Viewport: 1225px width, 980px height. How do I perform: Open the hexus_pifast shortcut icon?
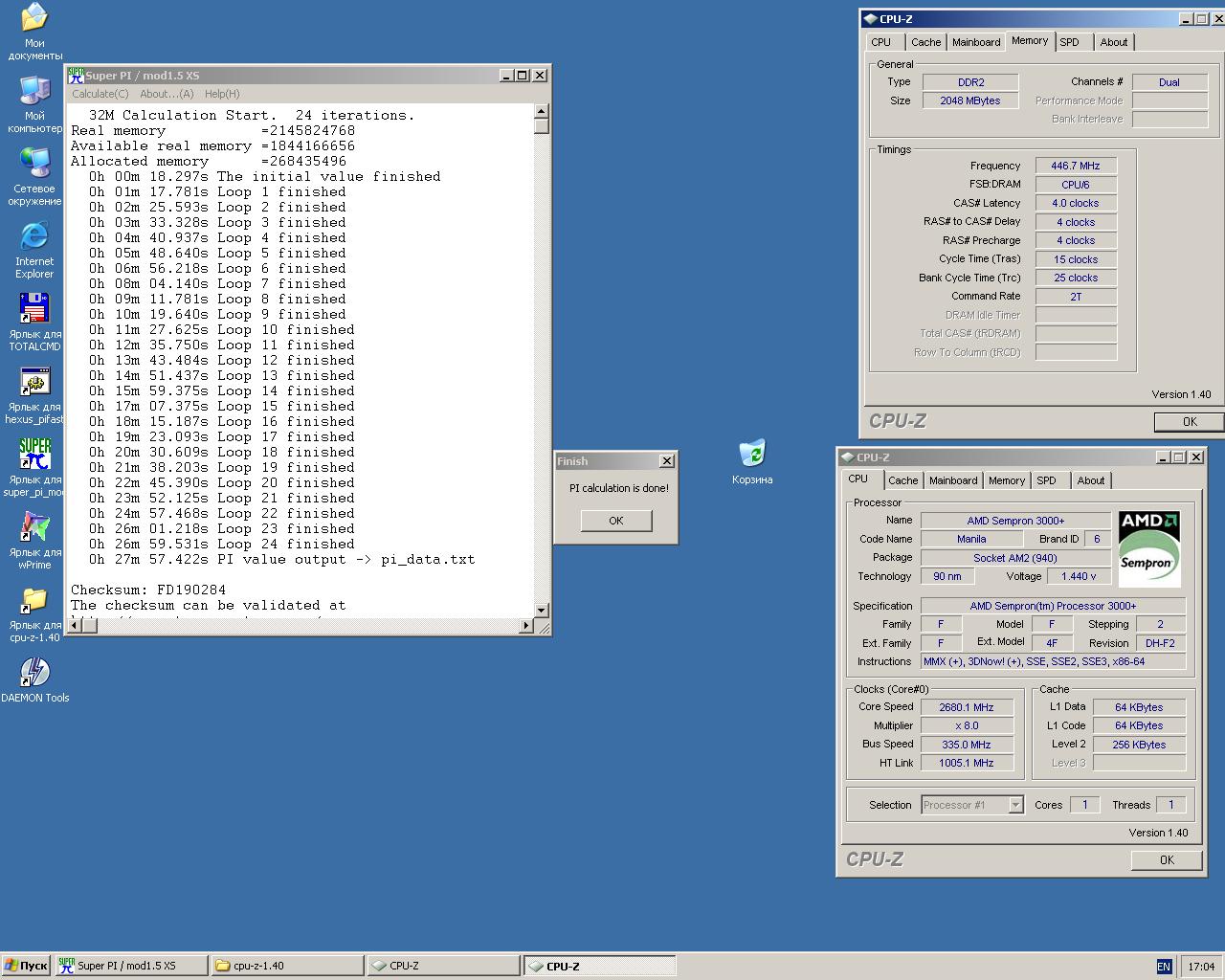(x=34, y=394)
